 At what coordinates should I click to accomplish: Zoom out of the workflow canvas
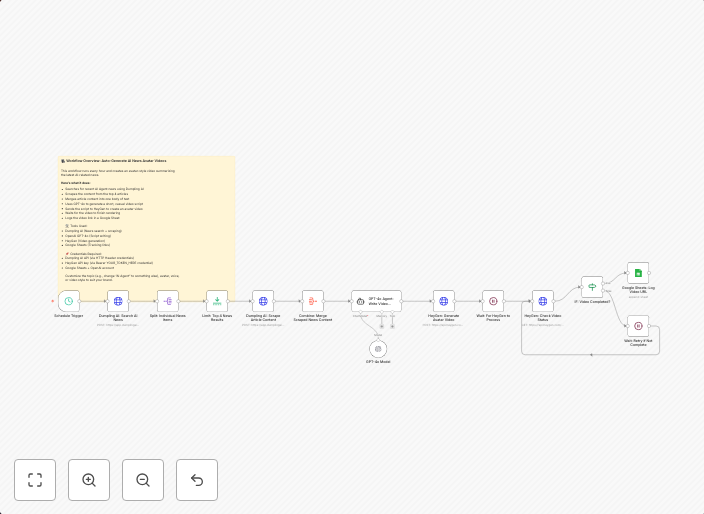click(143, 480)
